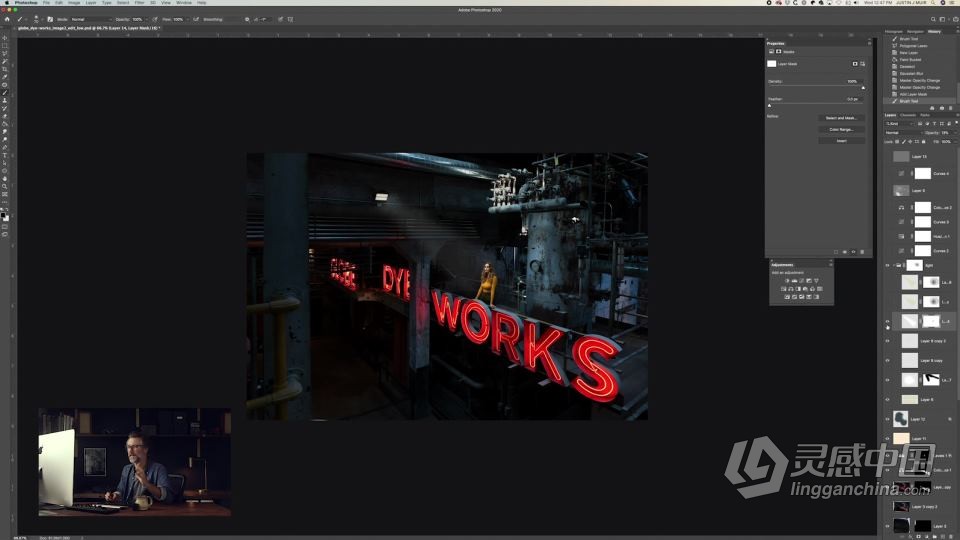Open the Flow dropdown in options bar
The image size is (960, 540).
pos(187,19)
